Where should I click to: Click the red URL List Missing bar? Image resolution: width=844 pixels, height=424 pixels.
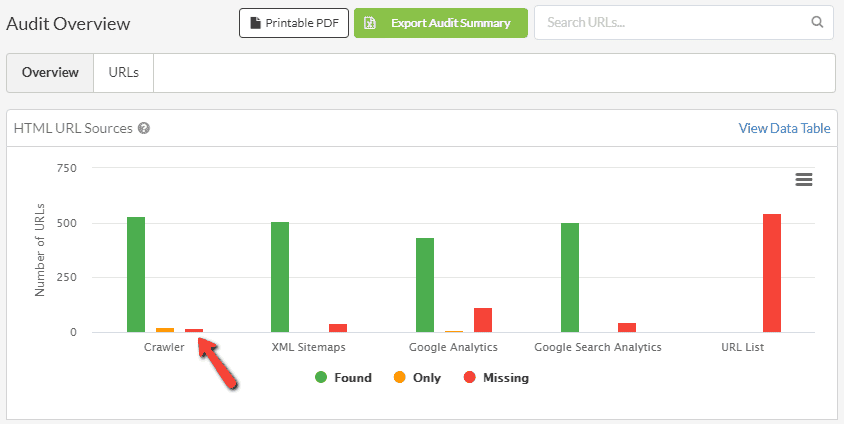(x=772, y=273)
